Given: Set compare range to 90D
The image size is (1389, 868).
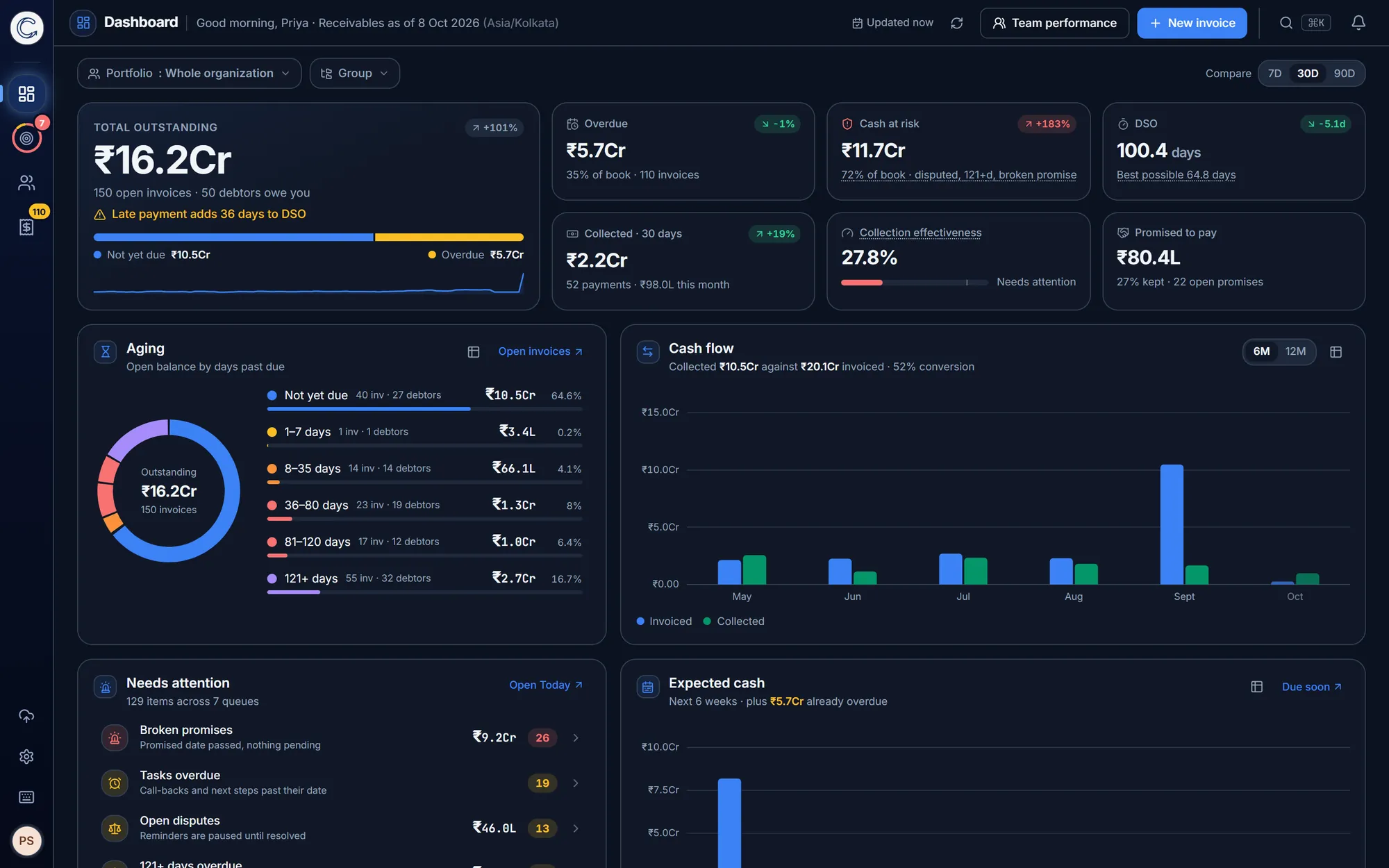Looking at the screenshot, I should coord(1344,74).
